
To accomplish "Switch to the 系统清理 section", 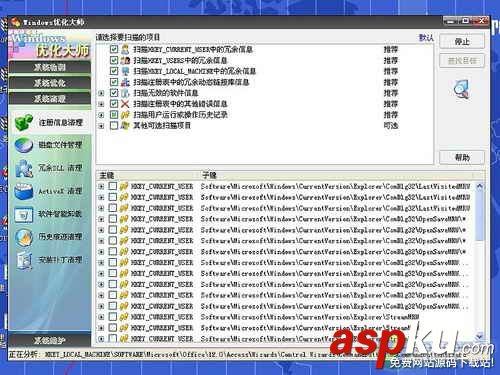I will 50,99.
